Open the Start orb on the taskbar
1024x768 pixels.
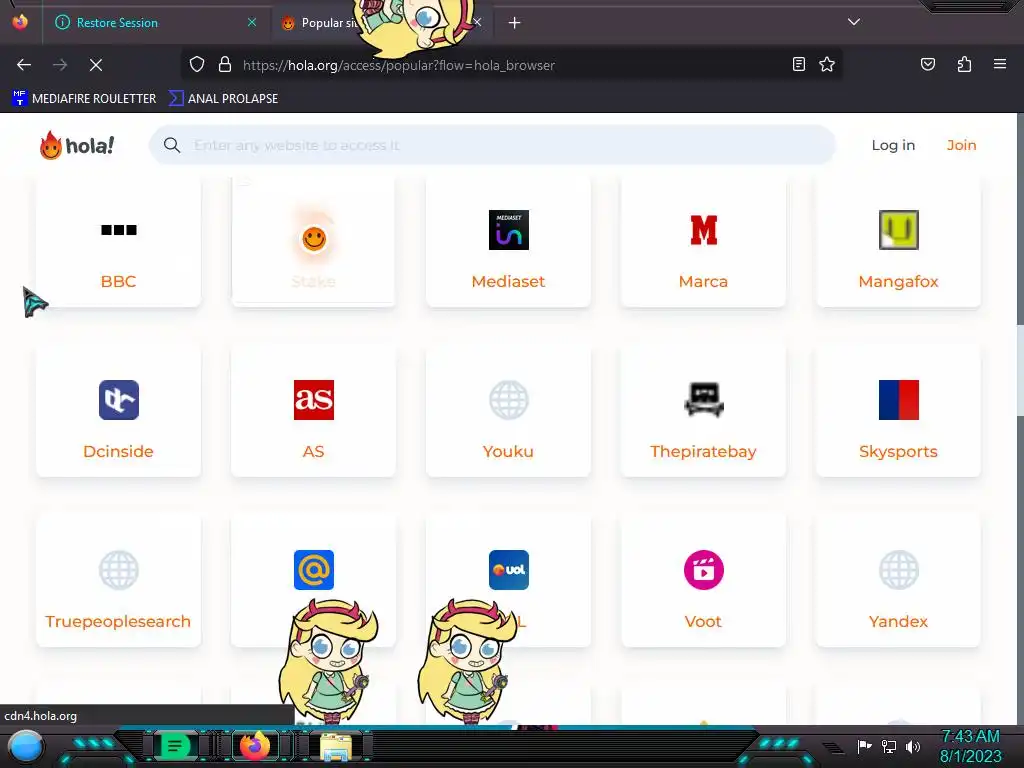[26, 746]
